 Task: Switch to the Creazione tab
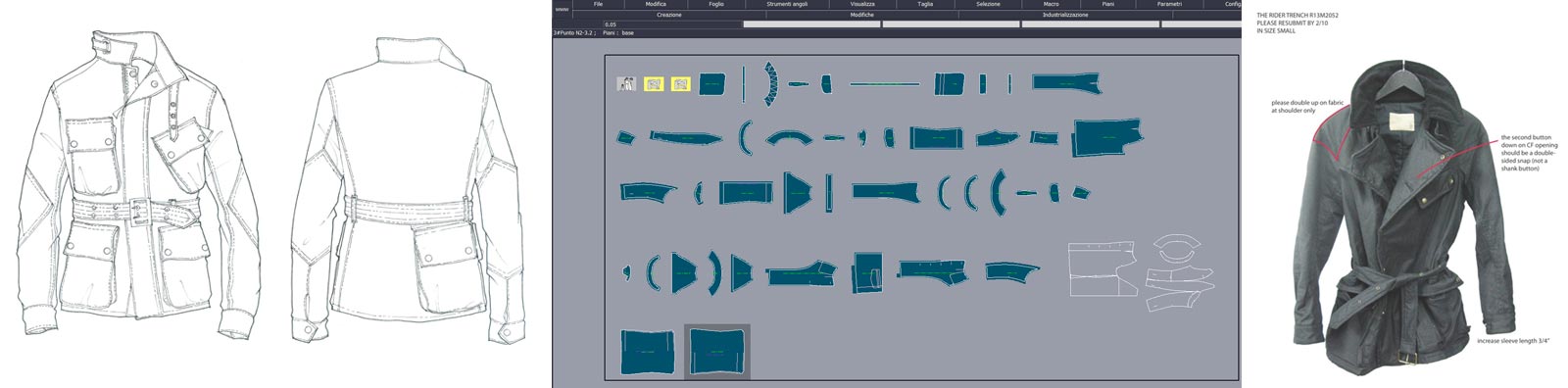tap(669, 15)
